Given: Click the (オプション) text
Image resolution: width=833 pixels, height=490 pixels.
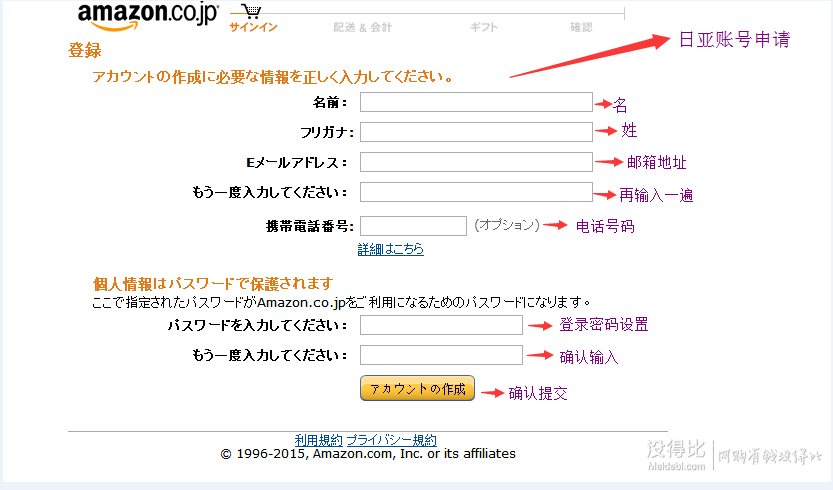Looking at the screenshot, I should (507, 225).
